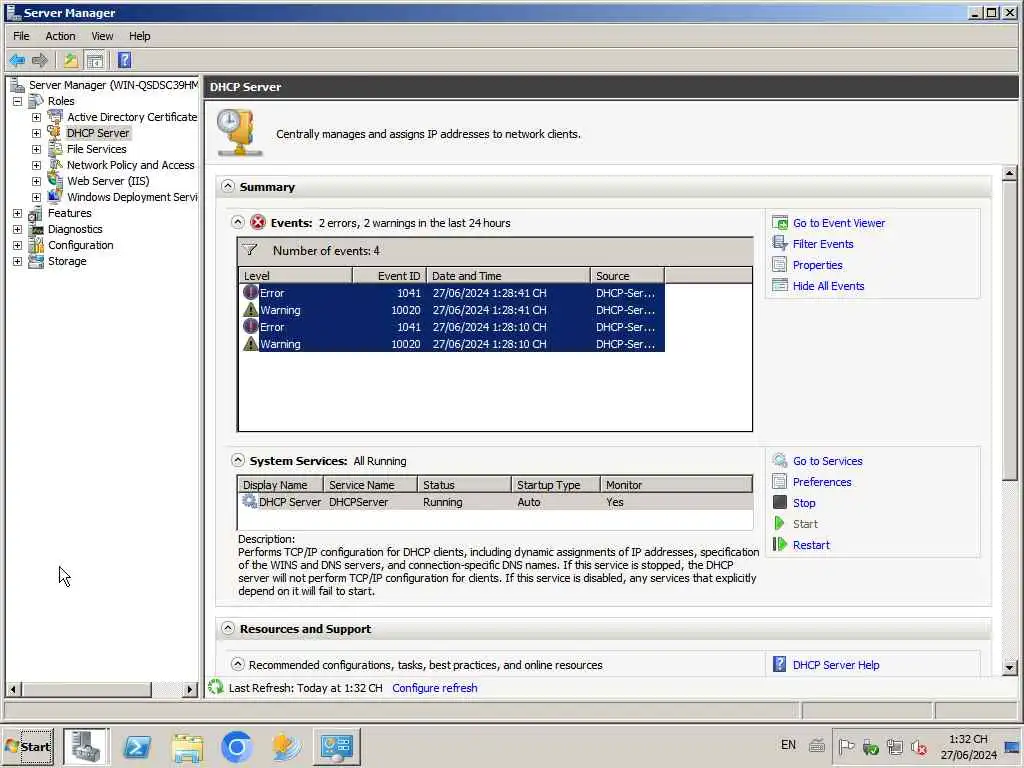This screenshot has width=1024, height=768.
Task: Collapse the System Services section chevron
Action: 238,460
